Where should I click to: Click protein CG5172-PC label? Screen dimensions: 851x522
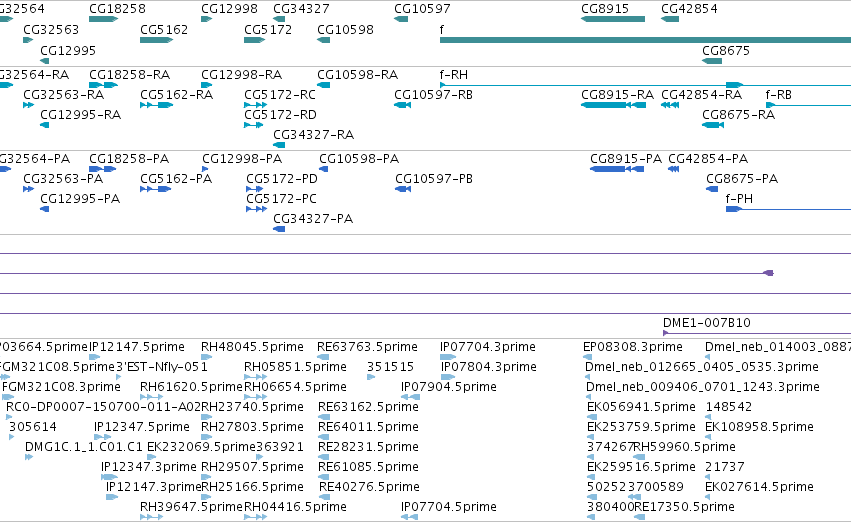(x=281, y=199)
